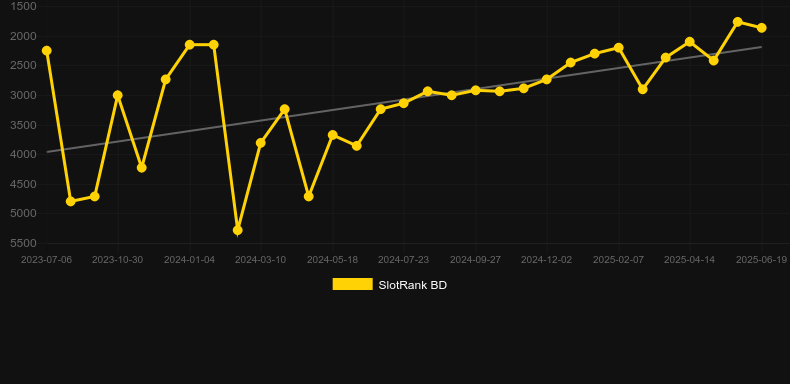Click the yellow SlotRank BD legend swatch
The width and height of the screenshot is (790, 384).
tap(353, 284)
